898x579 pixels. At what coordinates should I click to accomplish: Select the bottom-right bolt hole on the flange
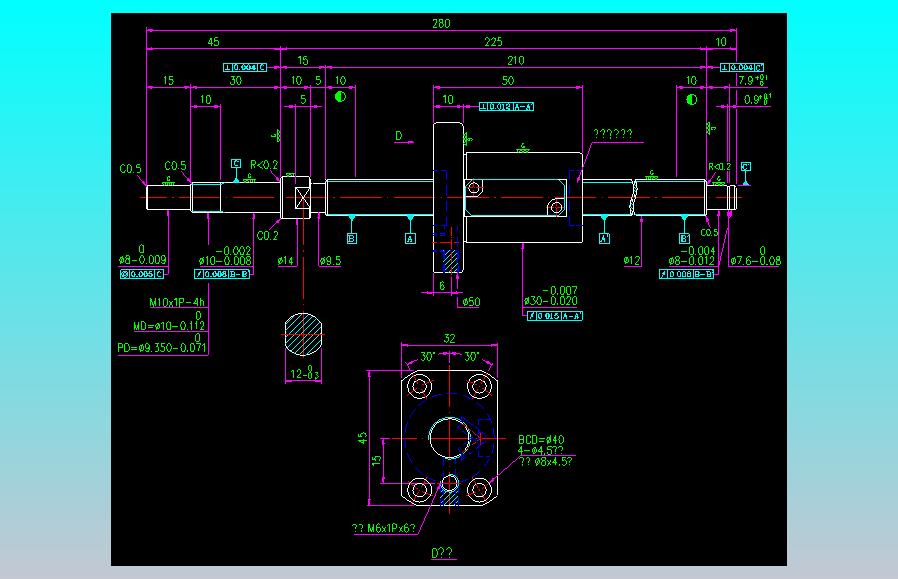pos(479,490)
